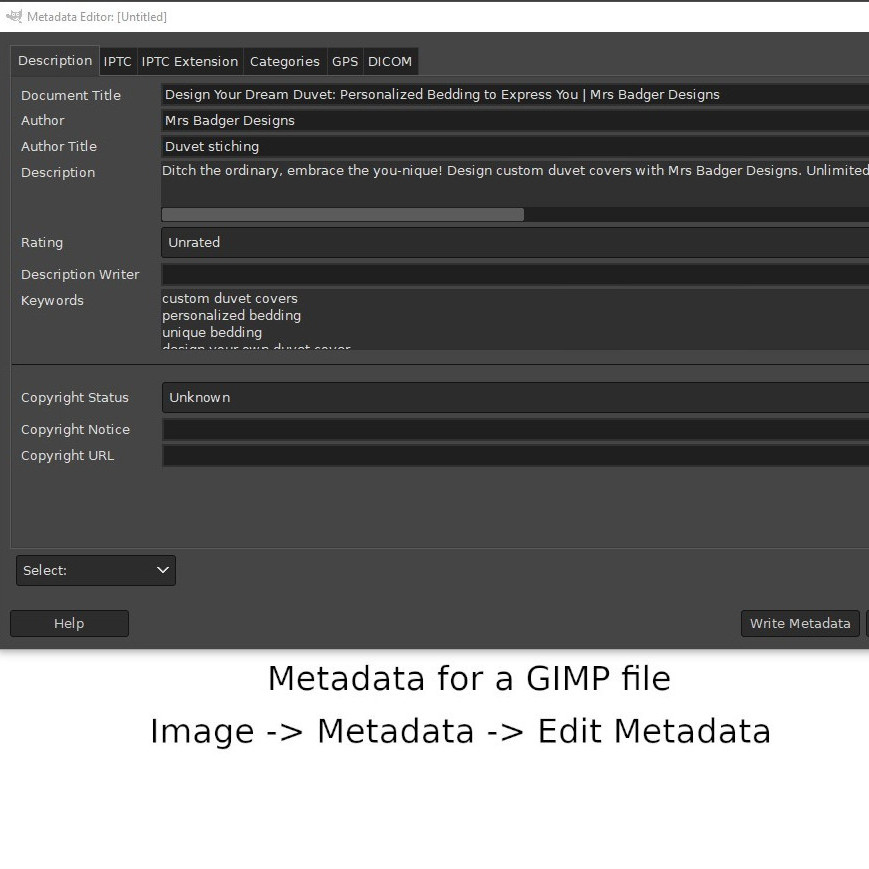The image size is (869, 869).
Task: Click keyword 'unique bedding'
Action: [x=212, y=333]
